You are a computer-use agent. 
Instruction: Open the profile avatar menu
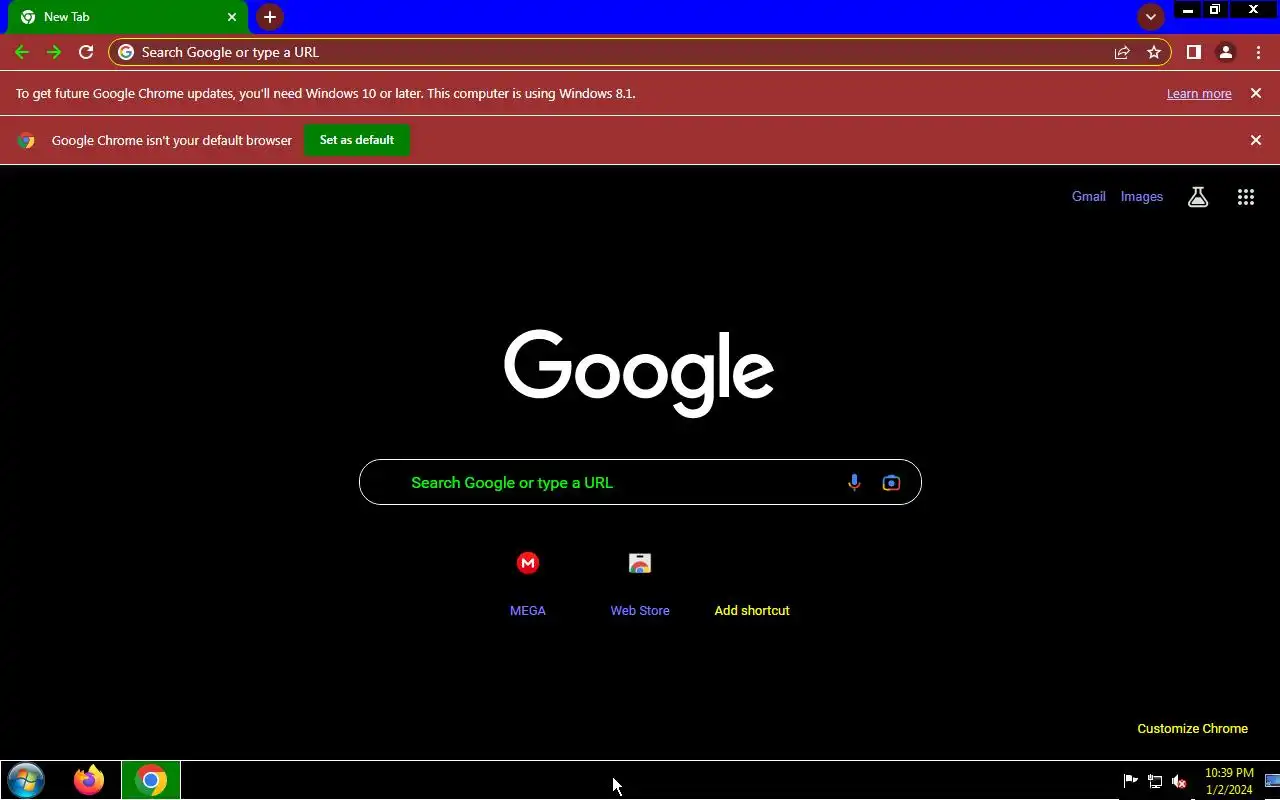tap(1226, 52)
